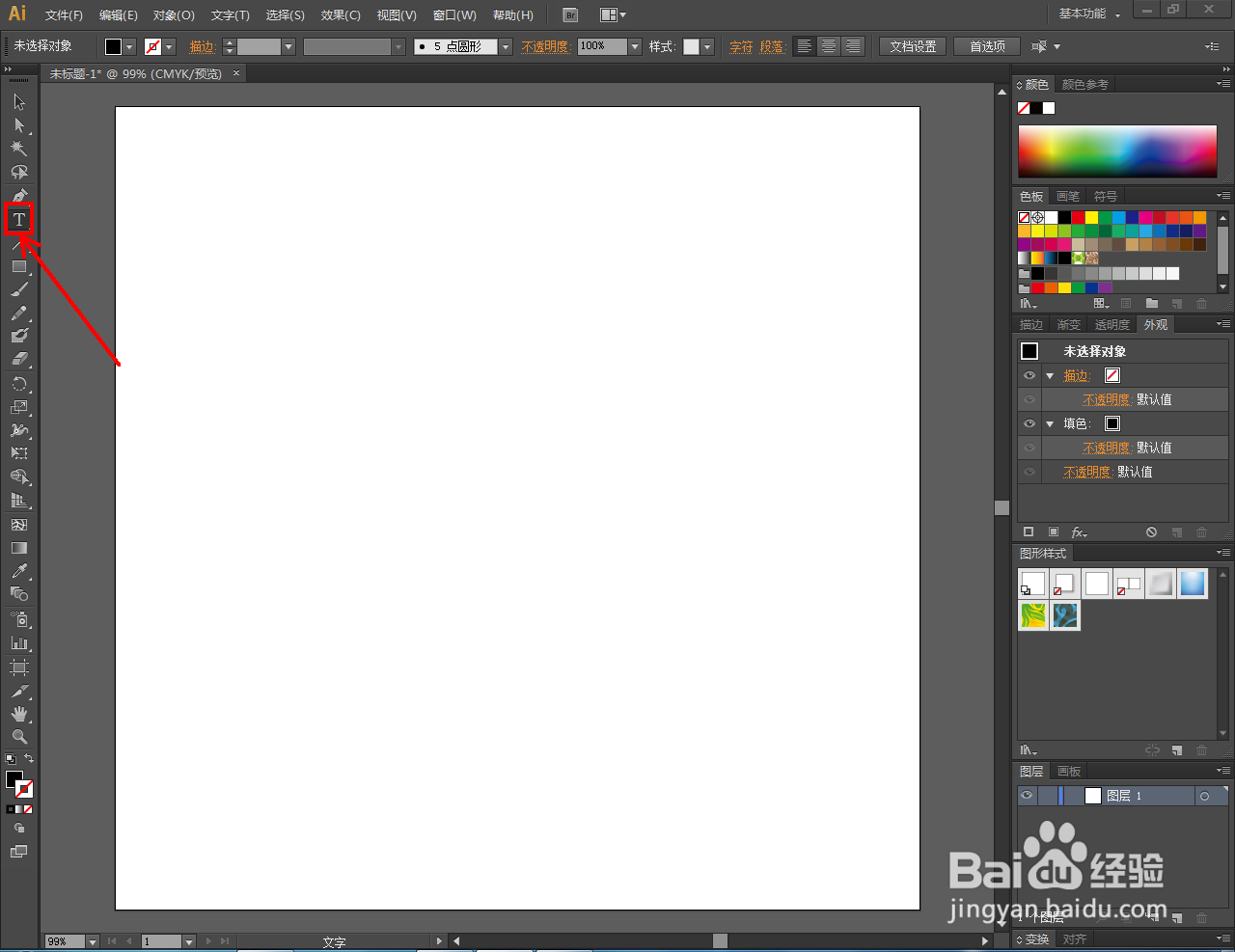Open the fill color dropdown in control bar

pyautogui.click(x=129, y=46)
